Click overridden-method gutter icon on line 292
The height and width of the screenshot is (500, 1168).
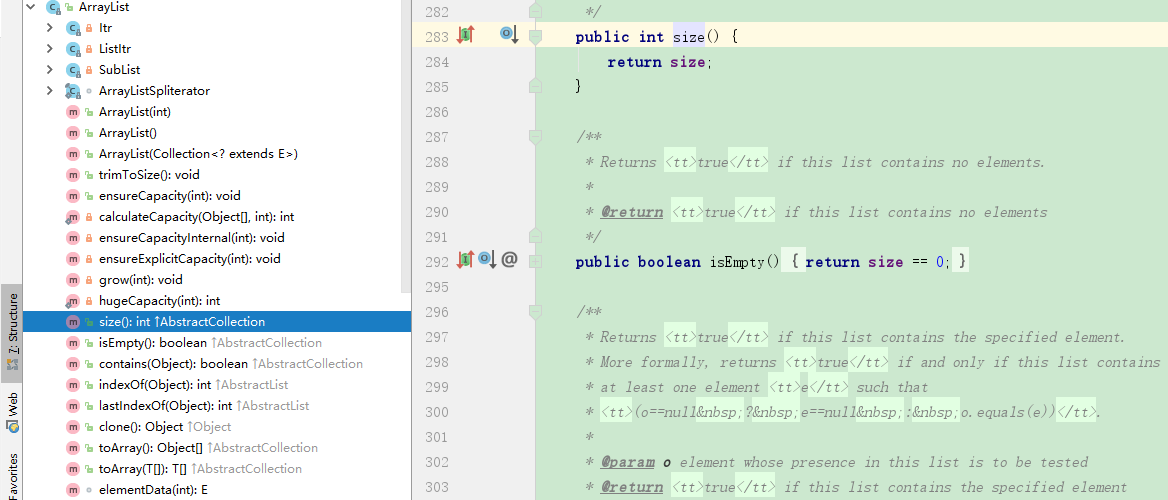[487, 261]
